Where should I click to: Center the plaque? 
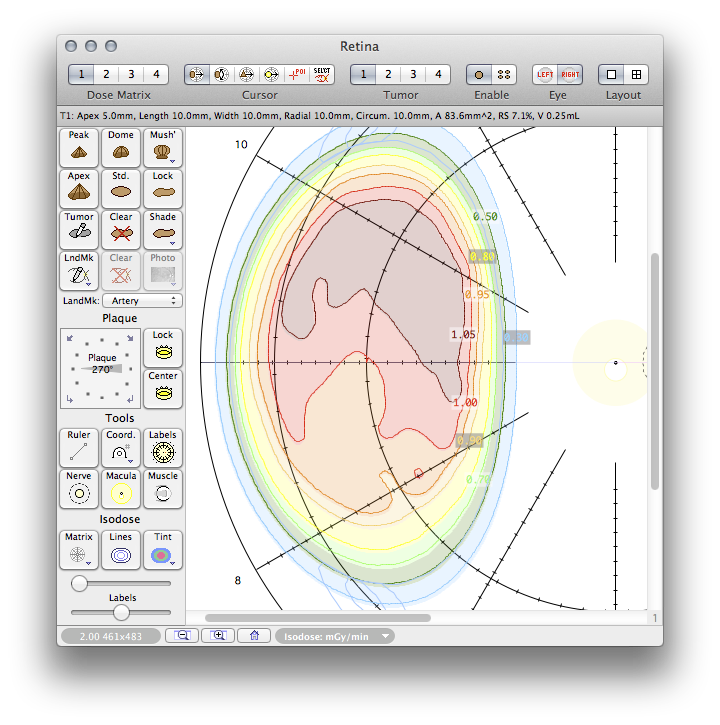click(x=163, y=389)
